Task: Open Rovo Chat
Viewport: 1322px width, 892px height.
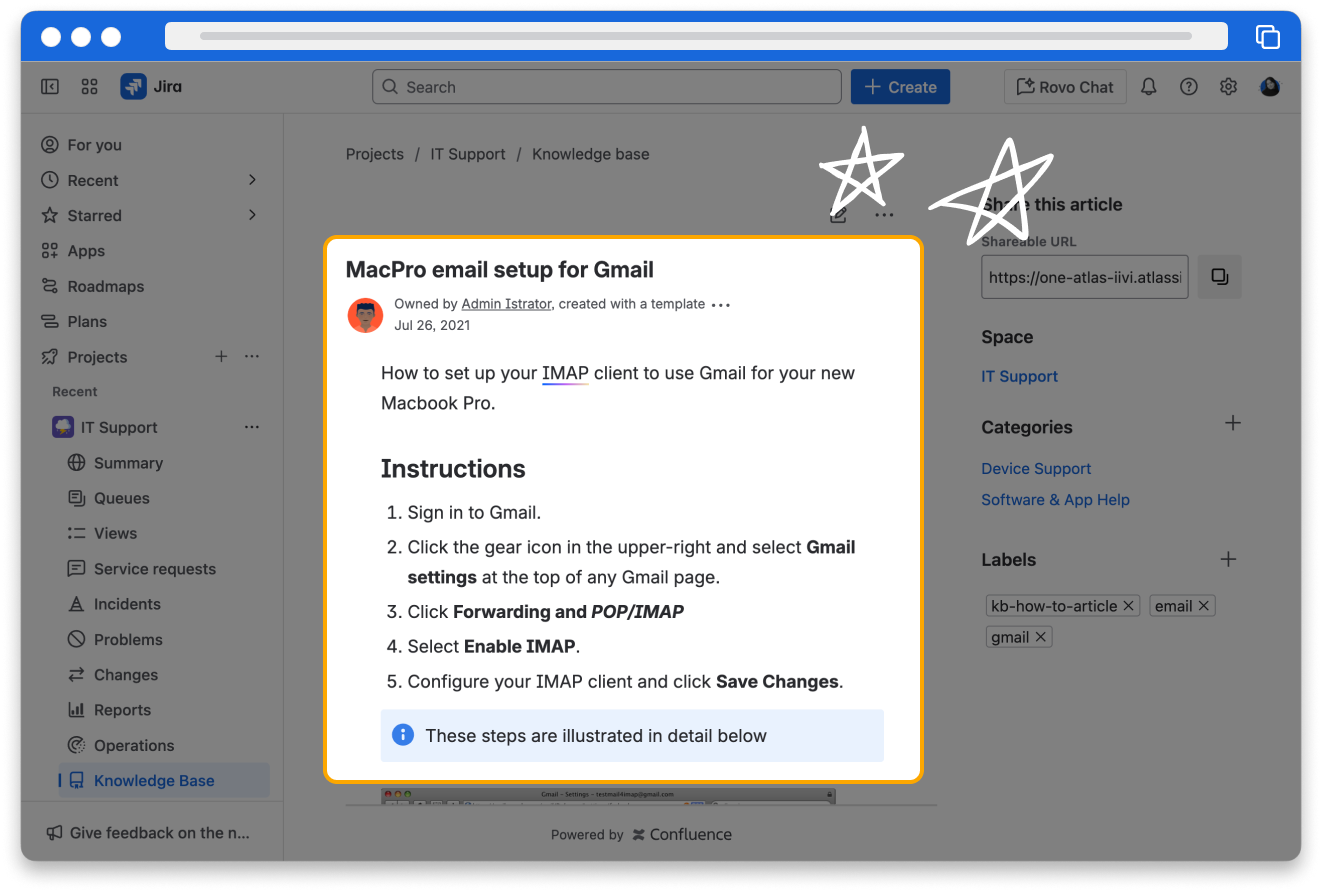Action: click(x=1065, y=87)
